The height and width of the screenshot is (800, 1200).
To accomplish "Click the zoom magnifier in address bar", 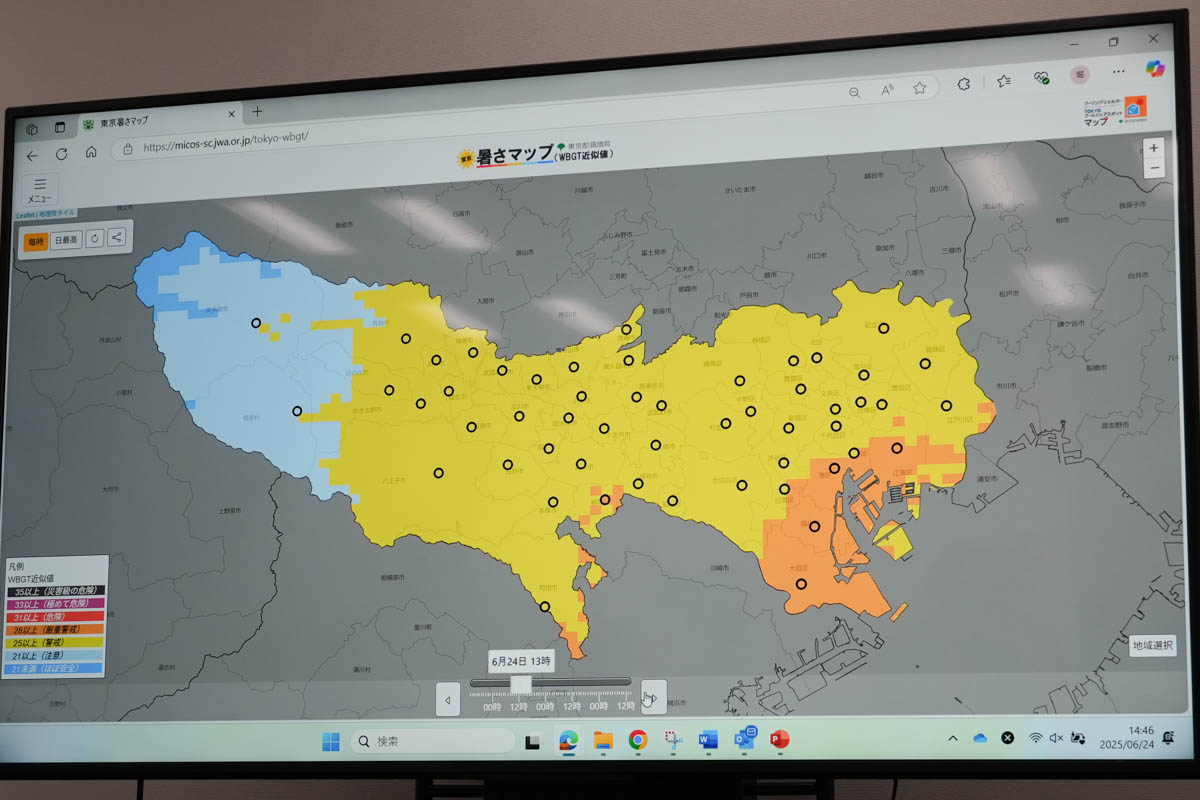I will [855, 92].
